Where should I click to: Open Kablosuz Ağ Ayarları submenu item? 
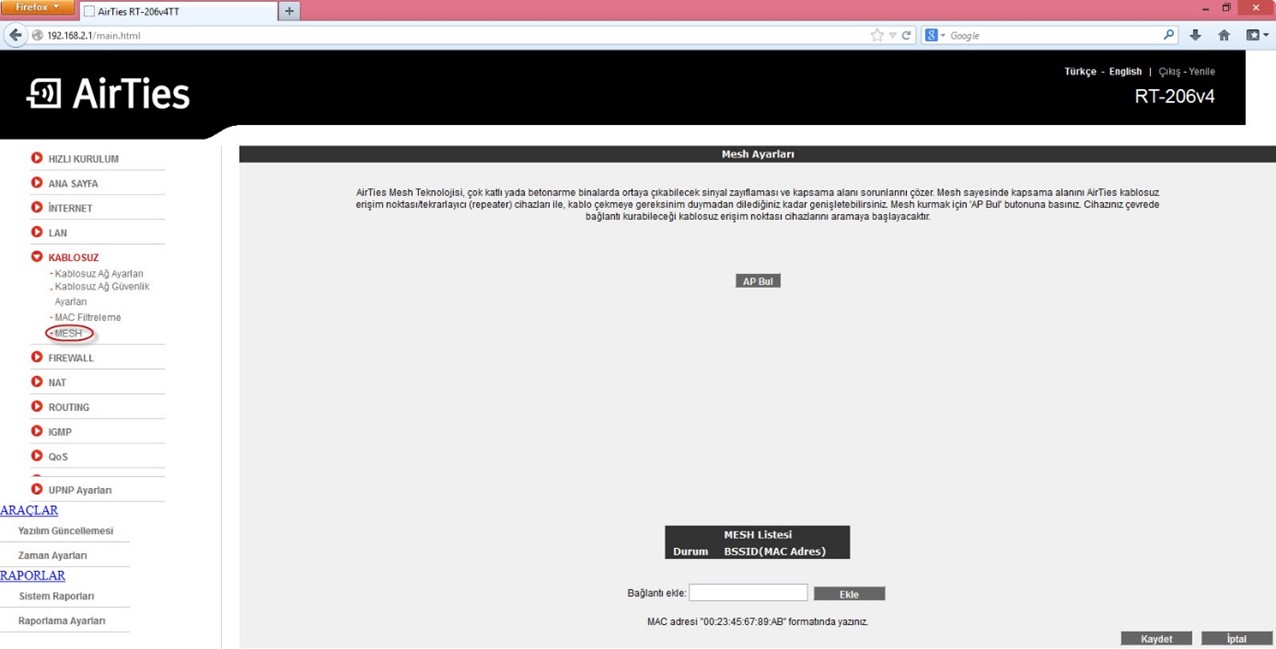pyautogui.click(x=99, y=274)
